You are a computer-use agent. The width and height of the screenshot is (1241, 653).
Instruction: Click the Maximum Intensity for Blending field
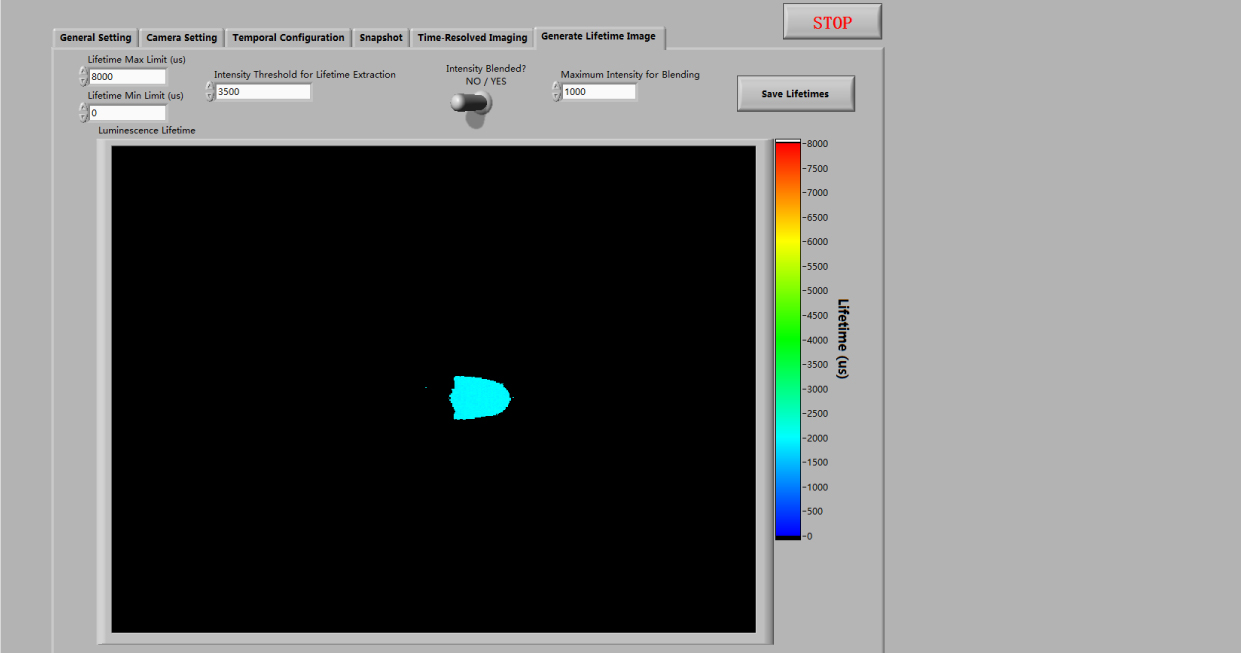click(x=598, y=92)
